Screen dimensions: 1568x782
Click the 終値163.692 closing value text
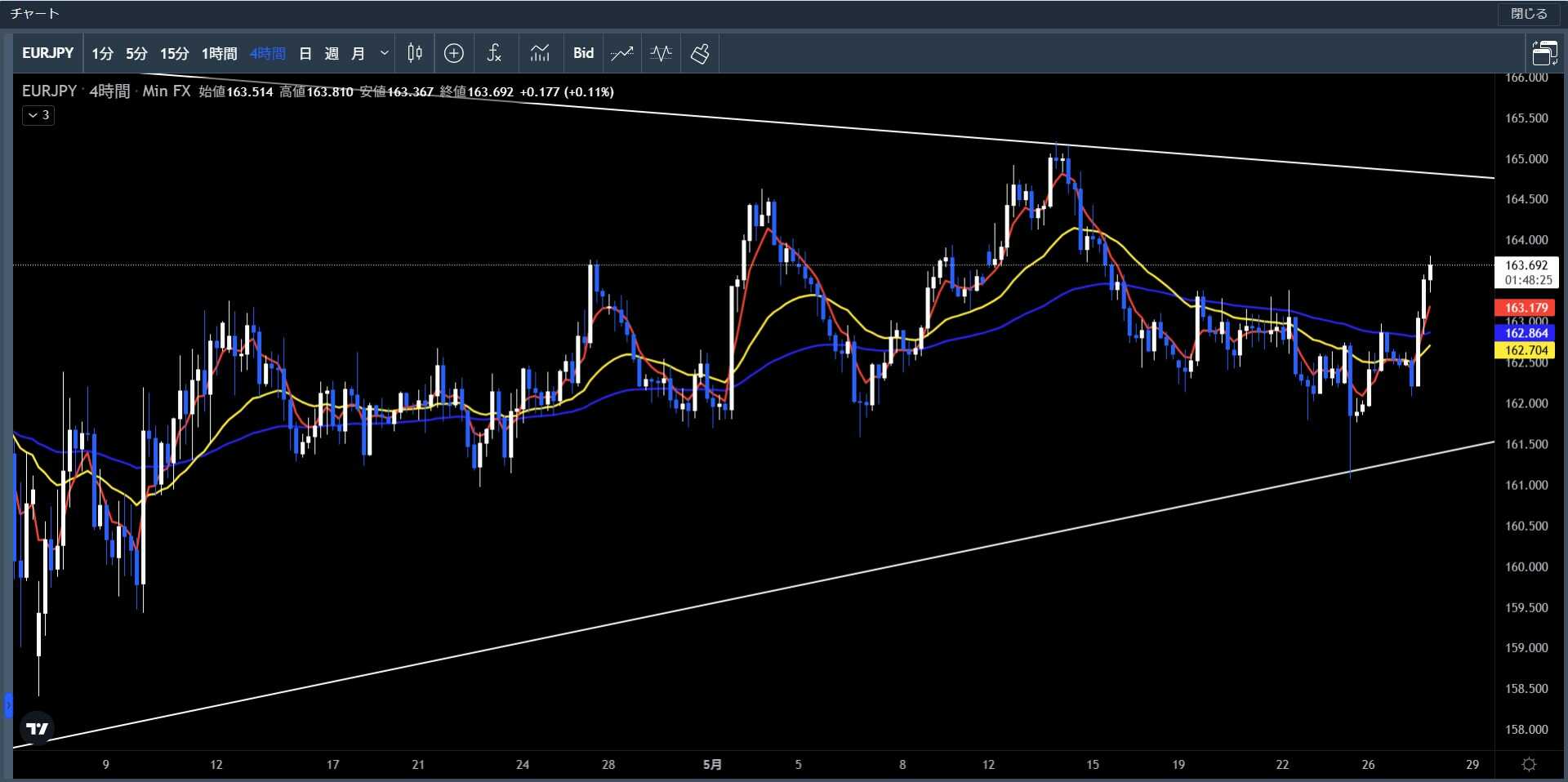476,91
